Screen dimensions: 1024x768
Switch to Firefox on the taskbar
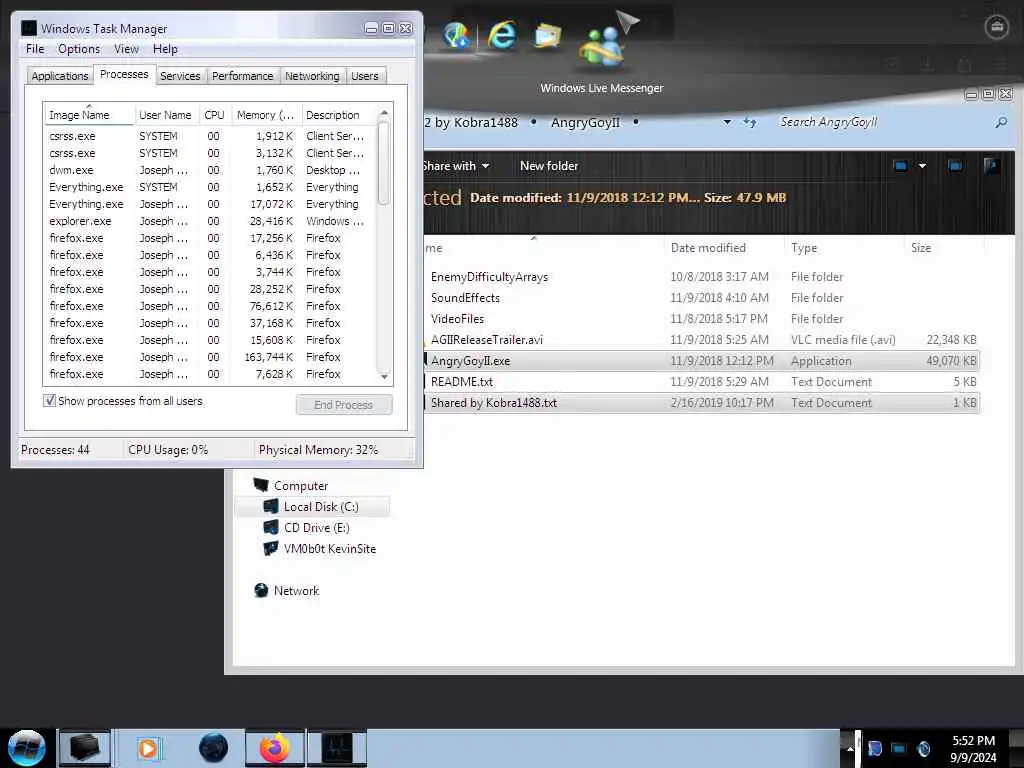click(x=275, y=748)
